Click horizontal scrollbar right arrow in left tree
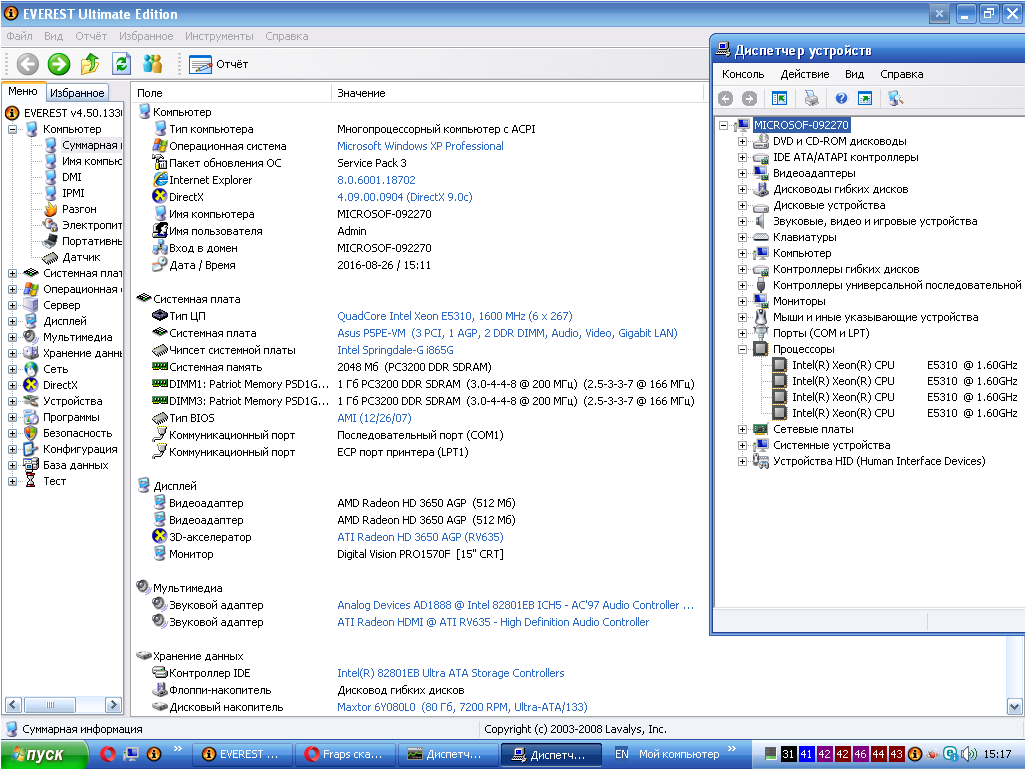The image size is (1026, 770). tap(113, 705)
